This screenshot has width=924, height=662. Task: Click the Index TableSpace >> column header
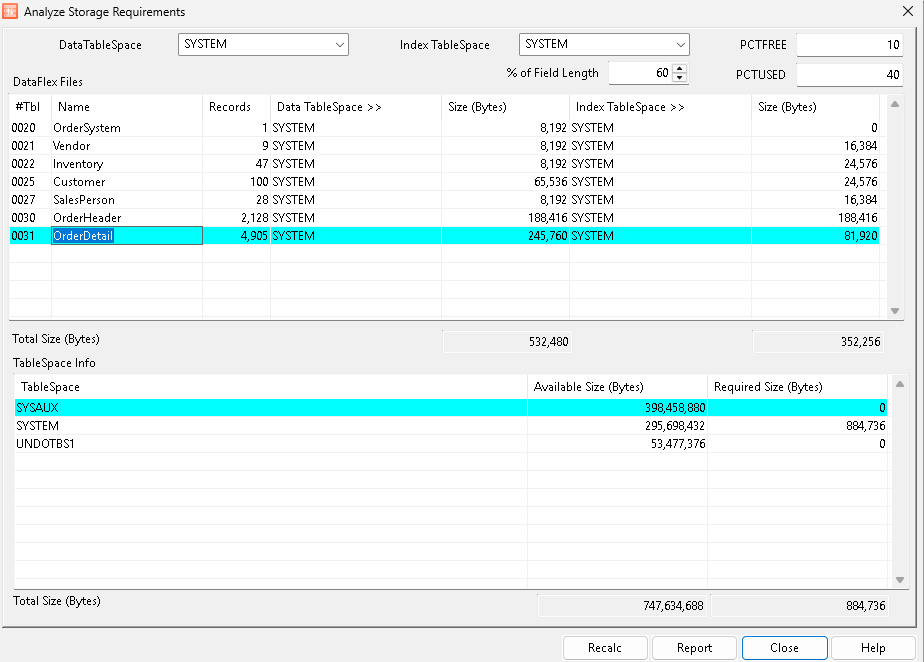point(660,107)
